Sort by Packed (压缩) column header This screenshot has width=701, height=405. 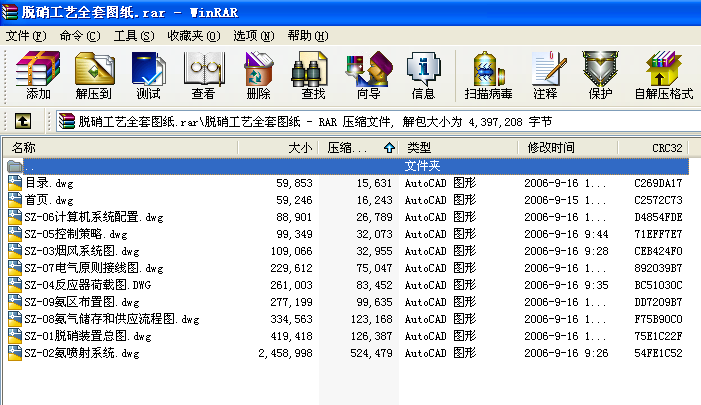click(358, 148)
